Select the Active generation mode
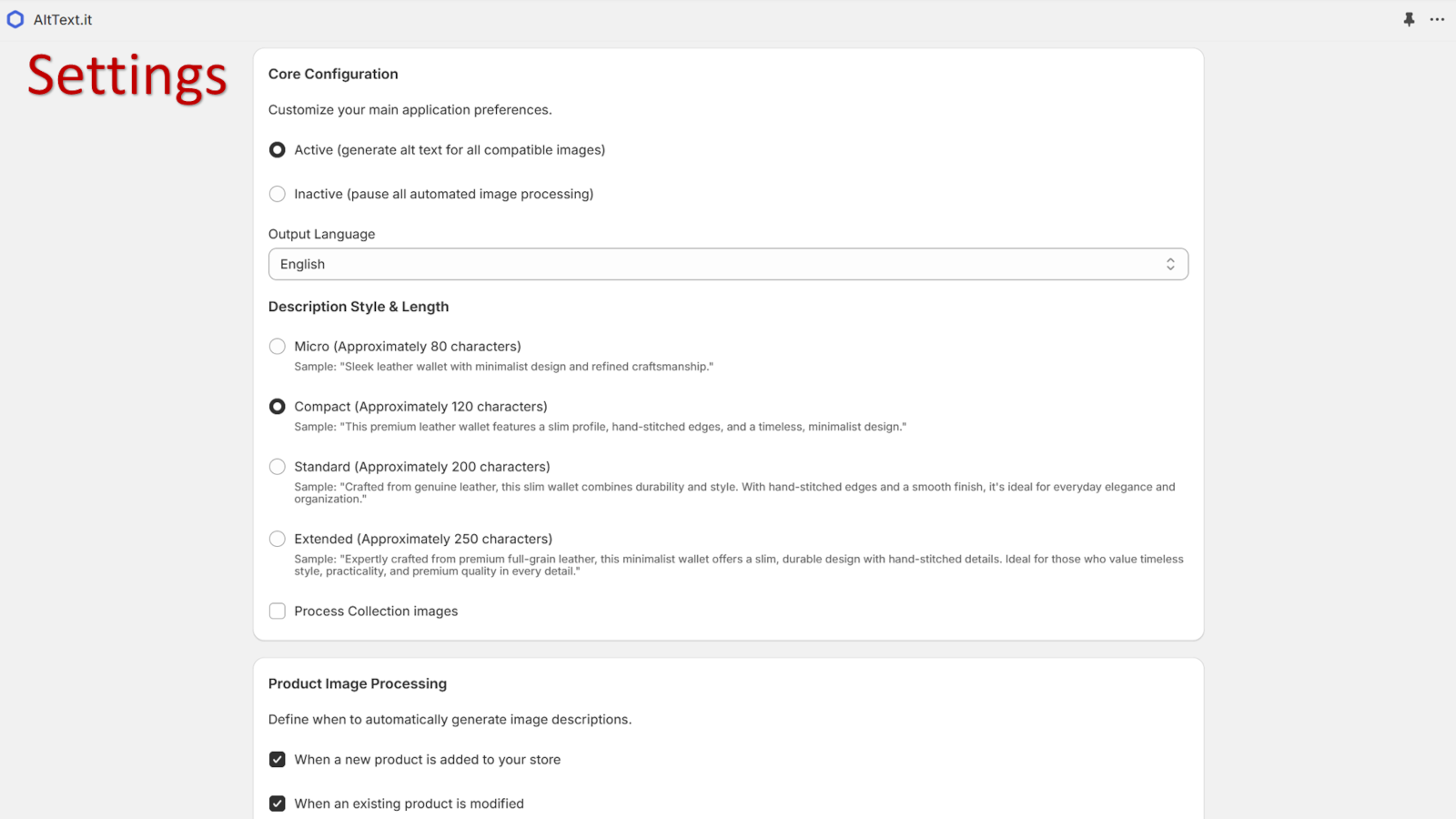Screen dimensions: 1456x819 (x=277, y=149)
